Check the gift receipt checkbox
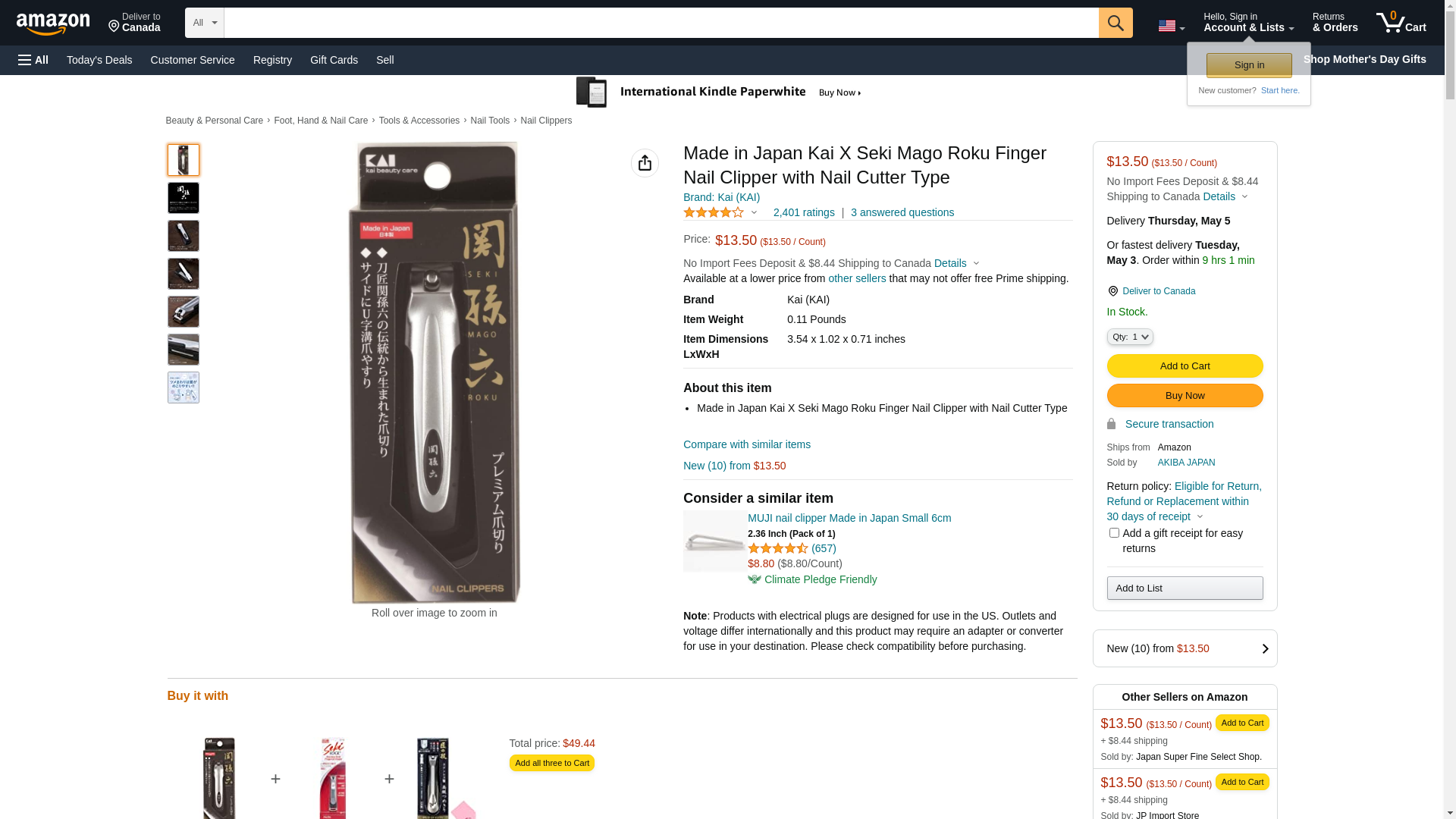 tap(1114, 533)
